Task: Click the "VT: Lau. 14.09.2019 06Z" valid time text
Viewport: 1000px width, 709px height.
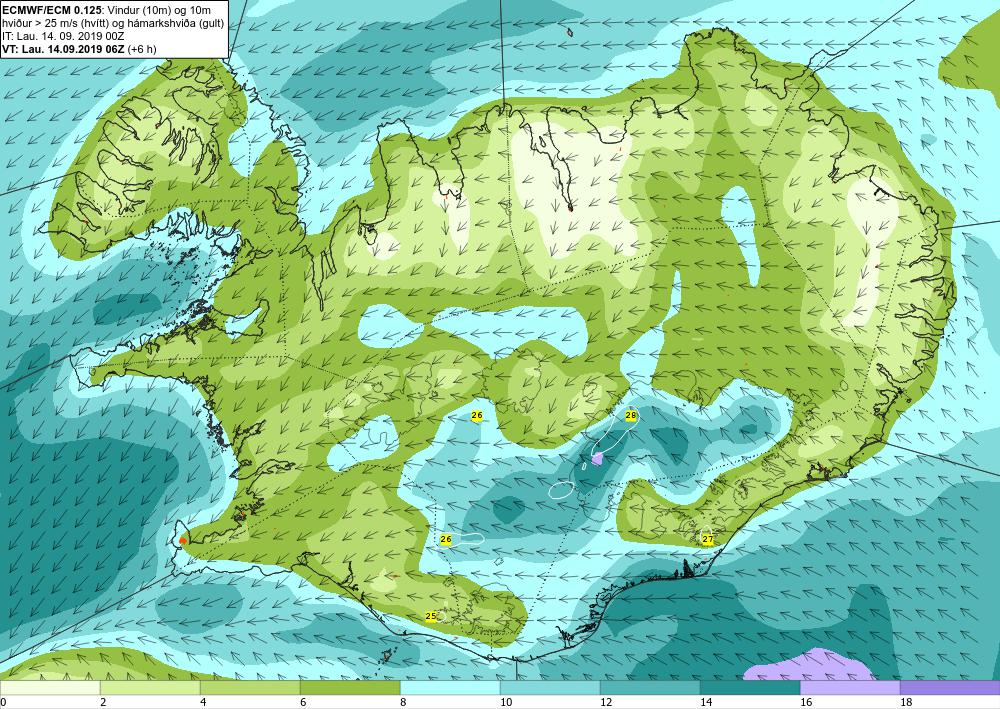Action: click(64, 49)
